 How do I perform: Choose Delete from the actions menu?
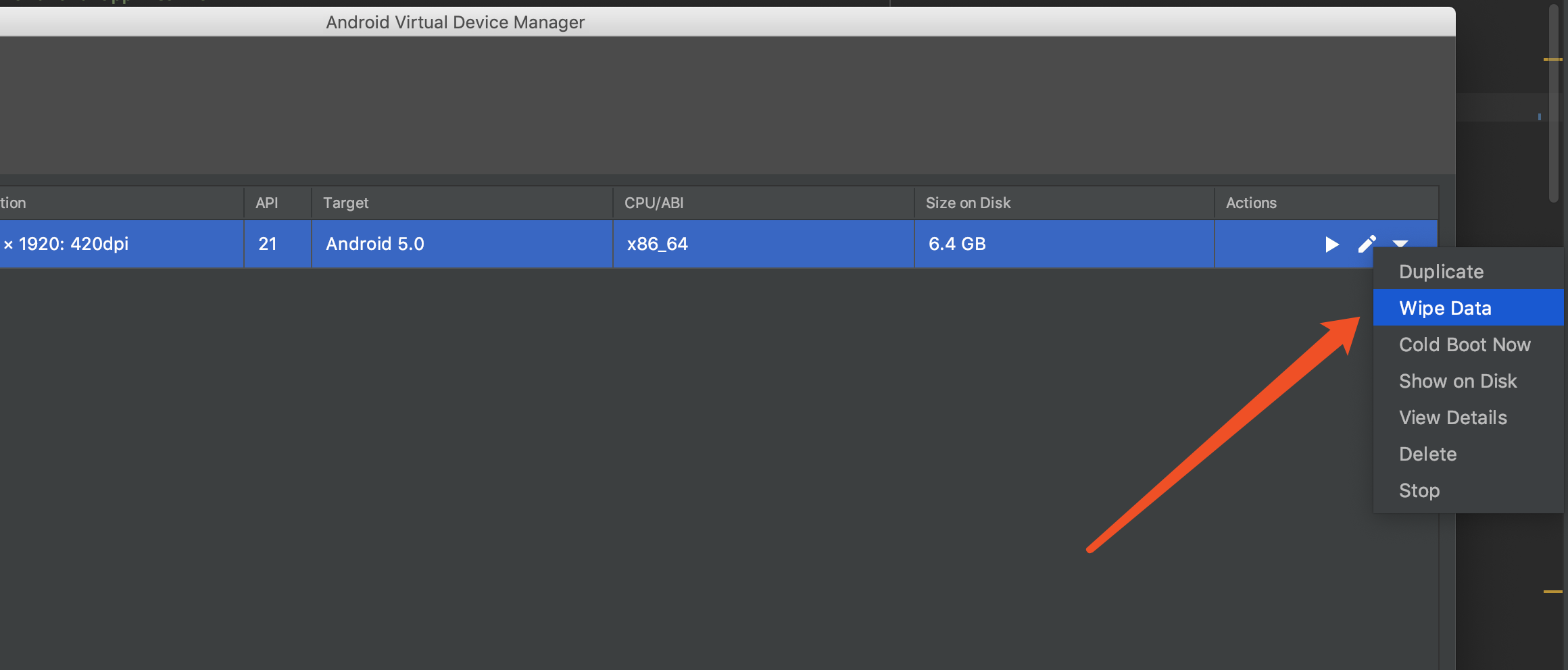pyautogui.click(x=1468, y=454)
